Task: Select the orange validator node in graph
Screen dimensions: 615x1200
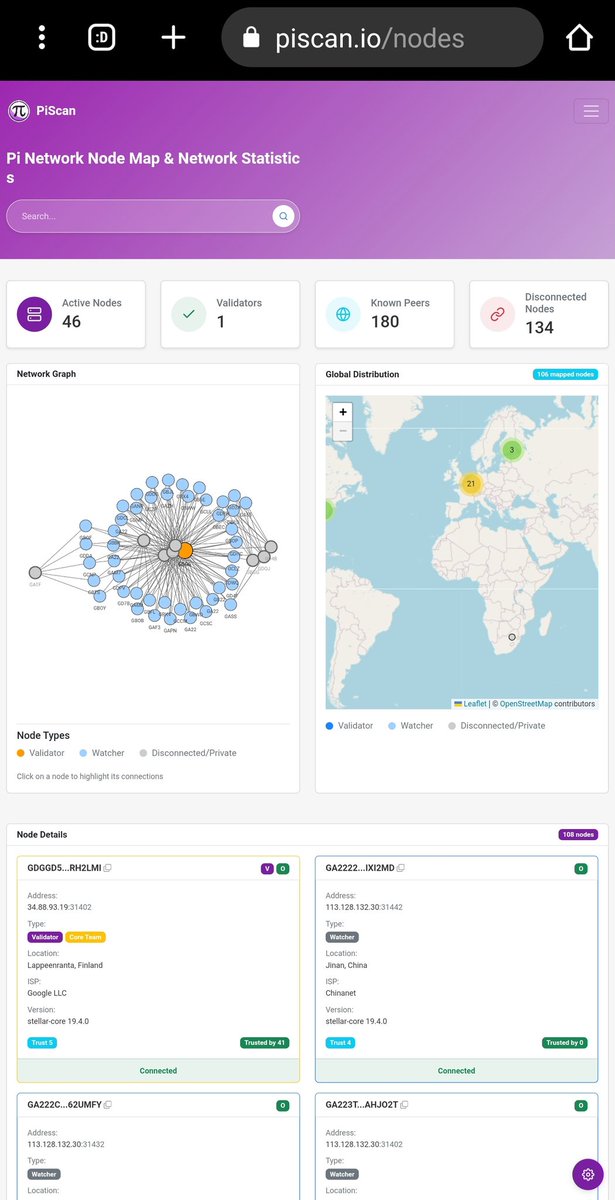Action: [185, 550]
